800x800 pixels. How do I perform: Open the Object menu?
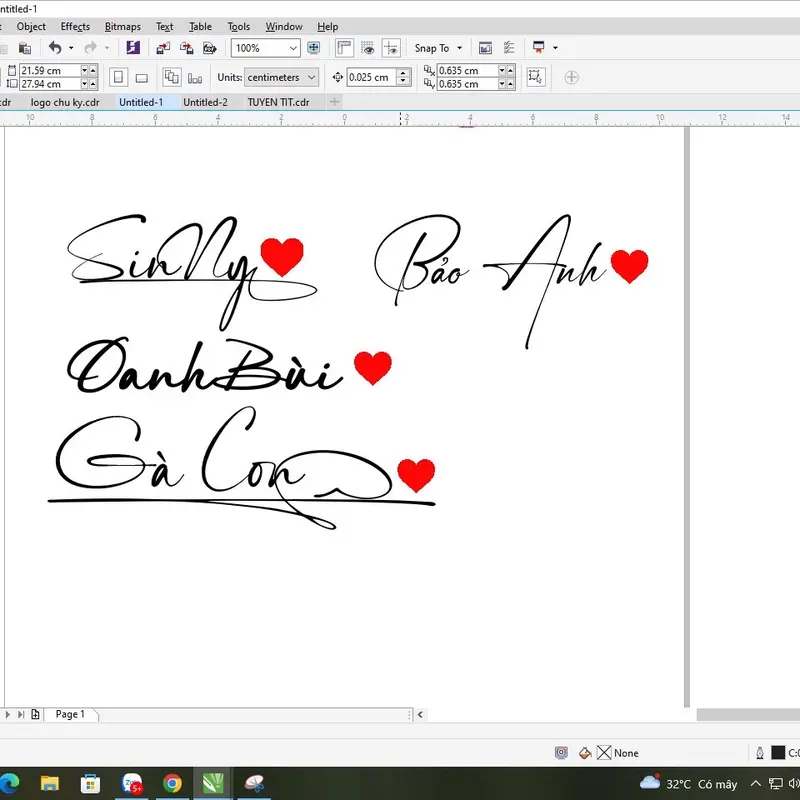click(x=31, y=27)
